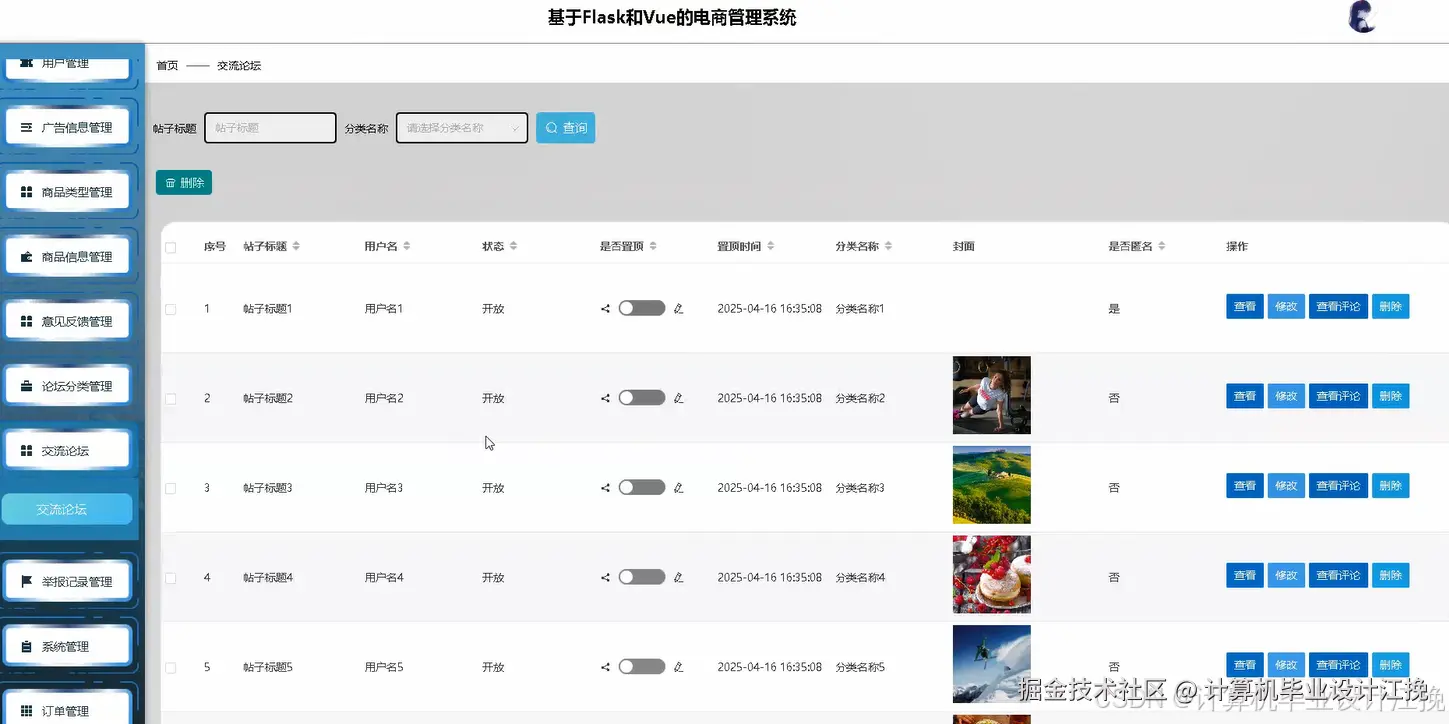The width and height of the screenshot is (1449, 724).
Task: Click sort arrows on 是否置顶 column
Action: click(x=653, y=246)
